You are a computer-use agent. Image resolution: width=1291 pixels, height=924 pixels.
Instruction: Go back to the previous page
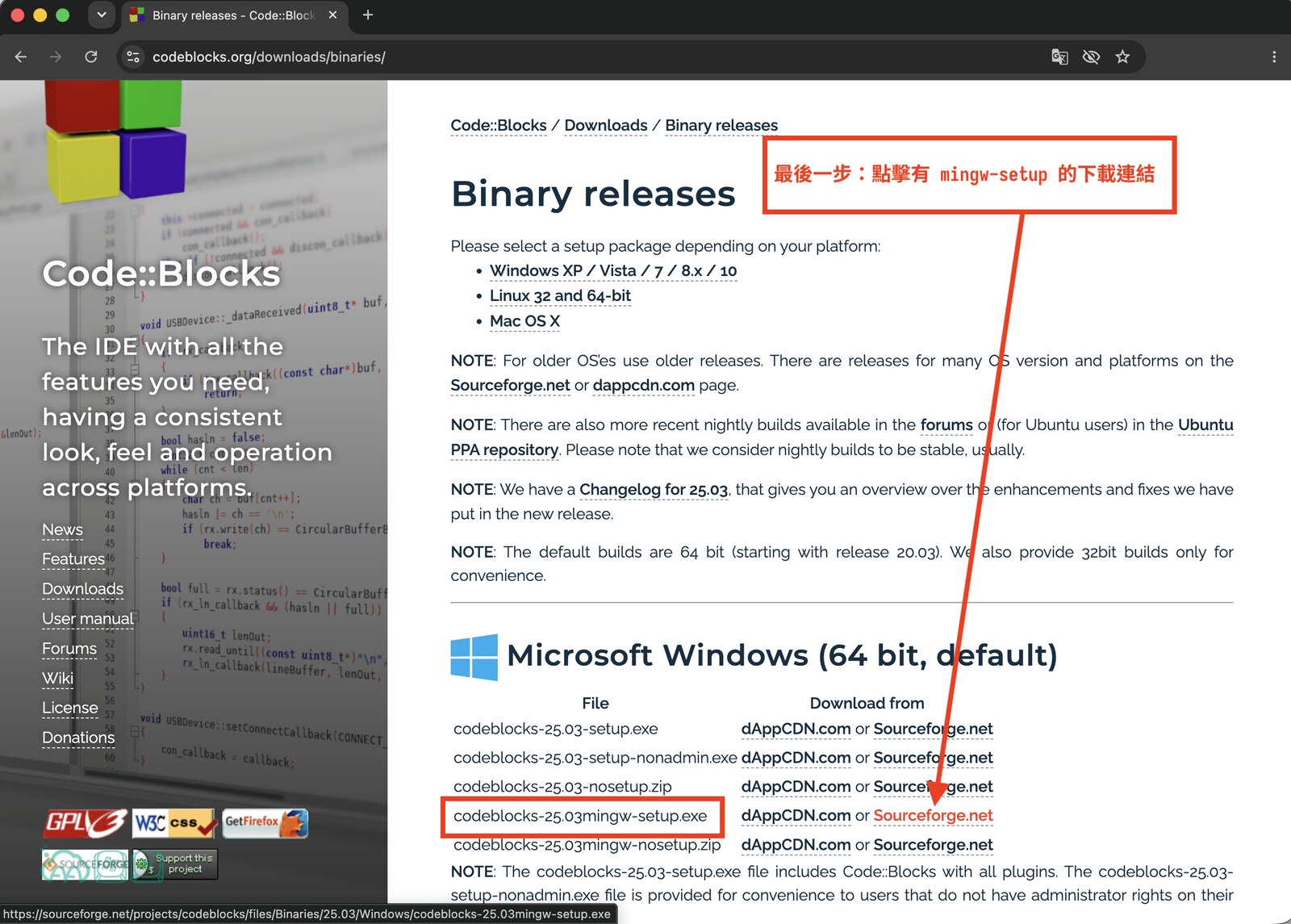click(x=21, y=56)
